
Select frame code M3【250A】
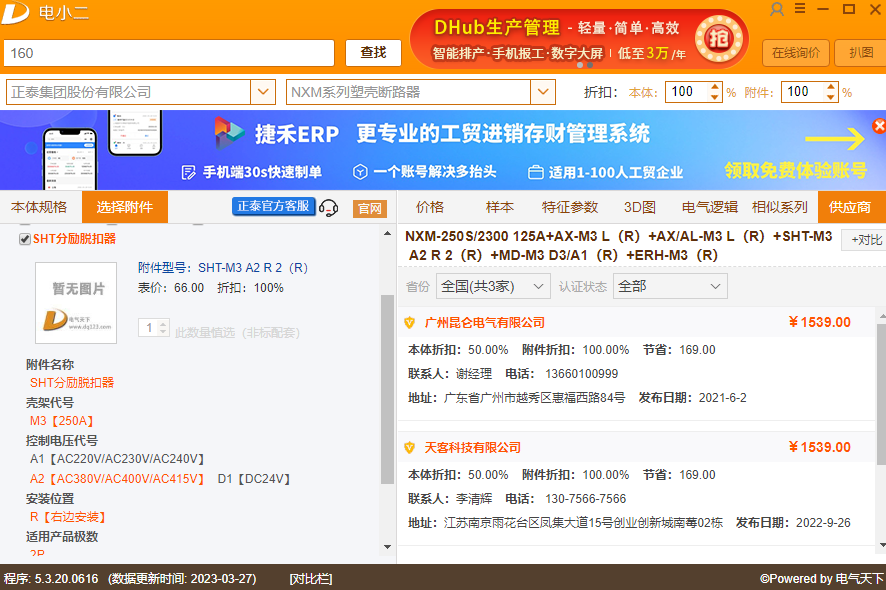[x=62, y=421]
